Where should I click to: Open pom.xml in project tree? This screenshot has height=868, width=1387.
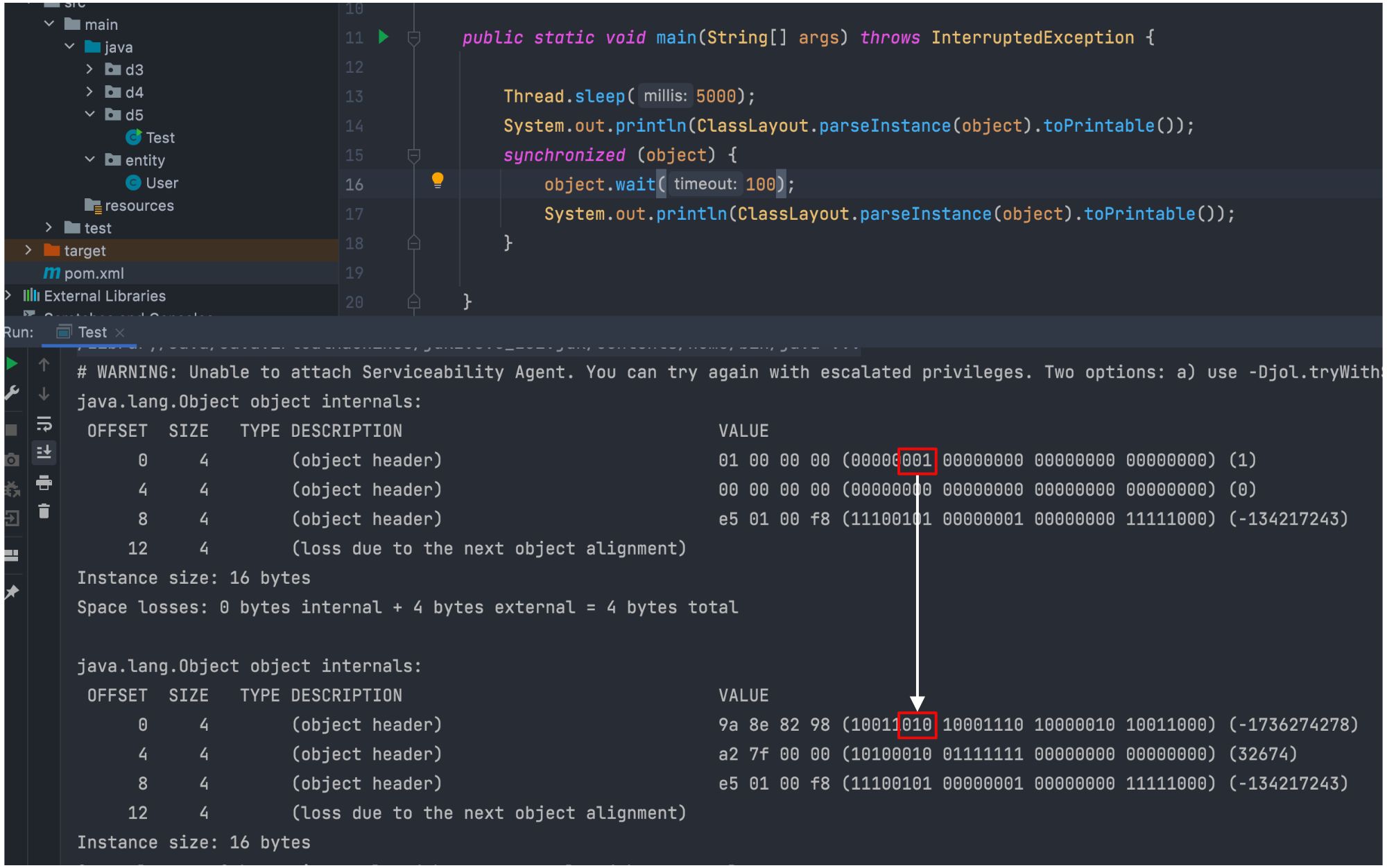94,273
